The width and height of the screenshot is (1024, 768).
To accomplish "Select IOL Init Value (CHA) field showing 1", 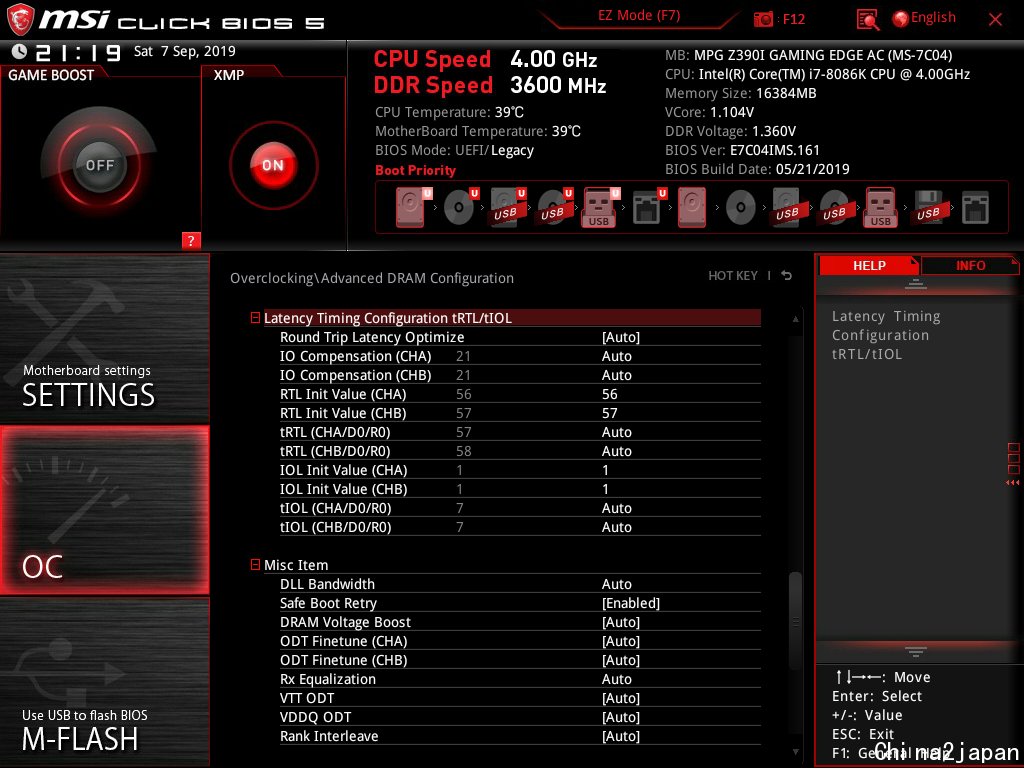I will pyautogui.click(x=605, y=470).
